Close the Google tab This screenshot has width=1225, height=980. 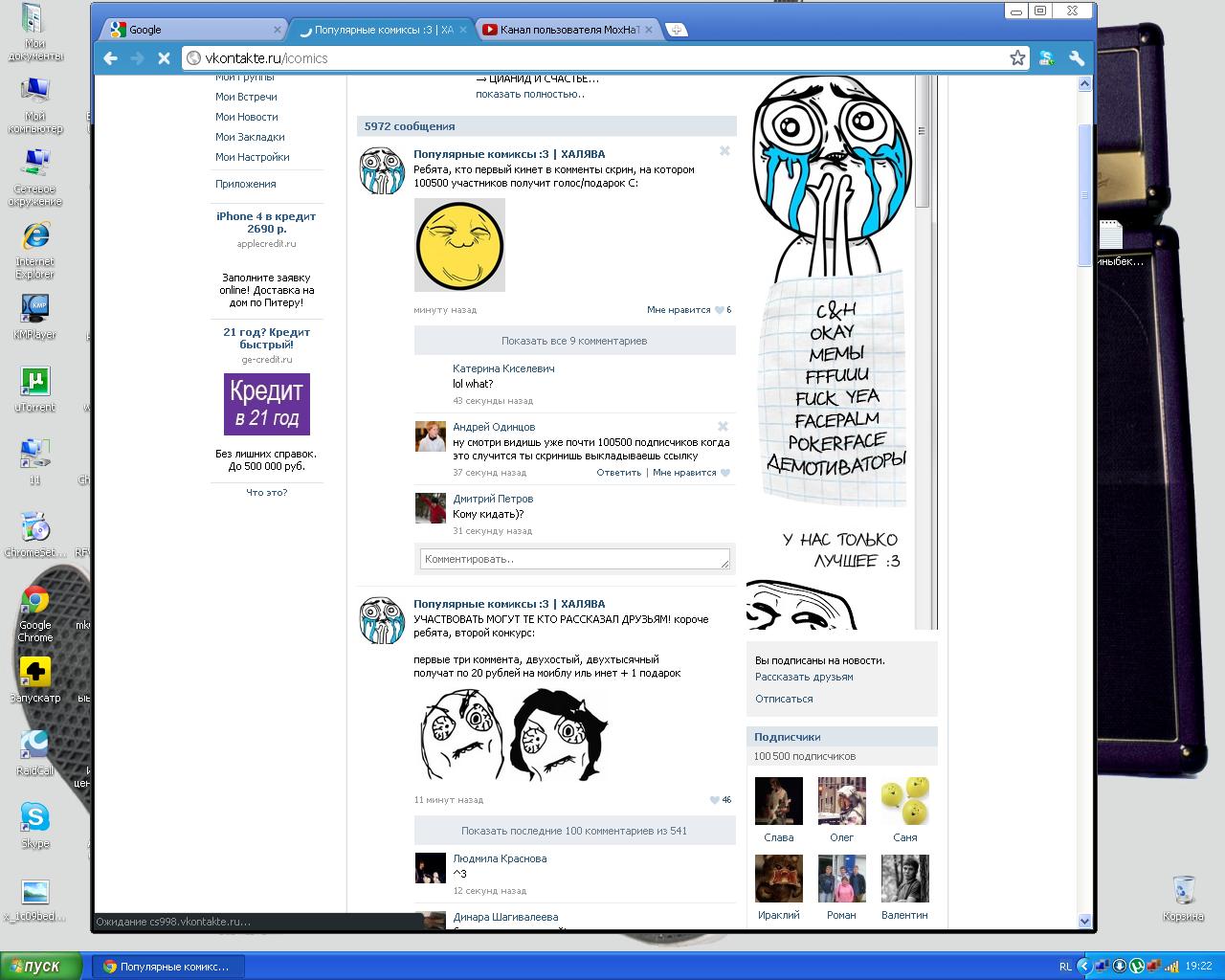tap(278, 30)
